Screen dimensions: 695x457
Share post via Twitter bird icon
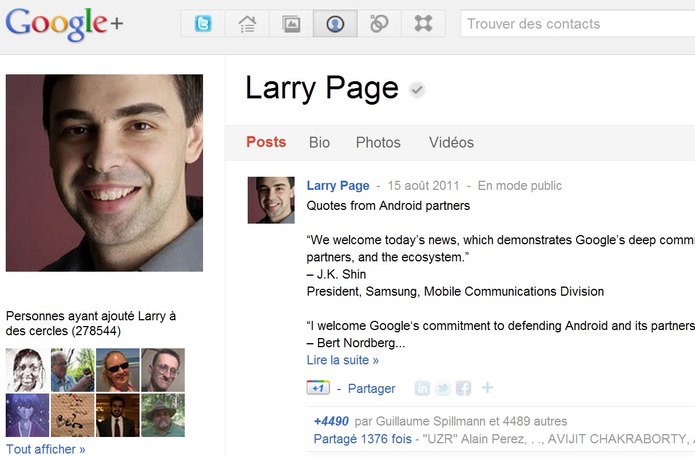(x=443, y=388)
